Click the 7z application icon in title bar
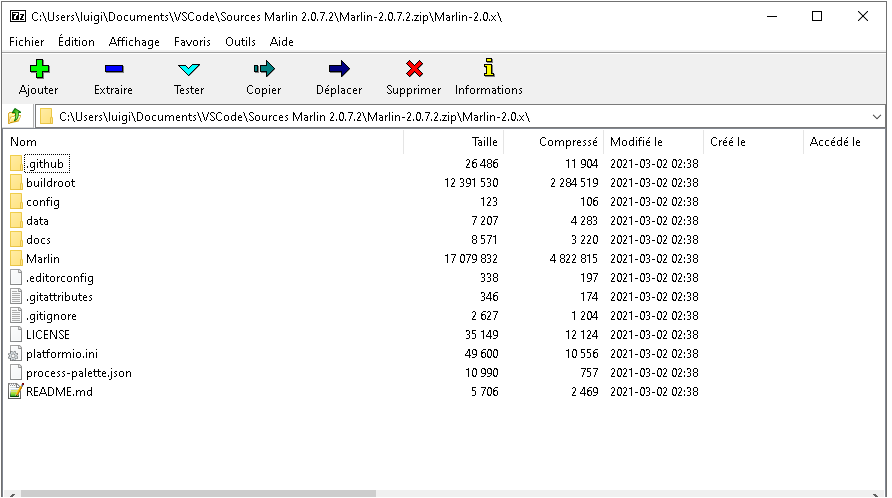 (x=18, y=16)
